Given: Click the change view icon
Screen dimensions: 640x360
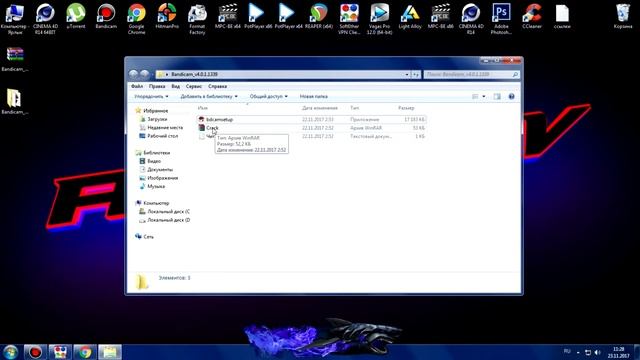Looking at the screenshot, I should 475,96.
